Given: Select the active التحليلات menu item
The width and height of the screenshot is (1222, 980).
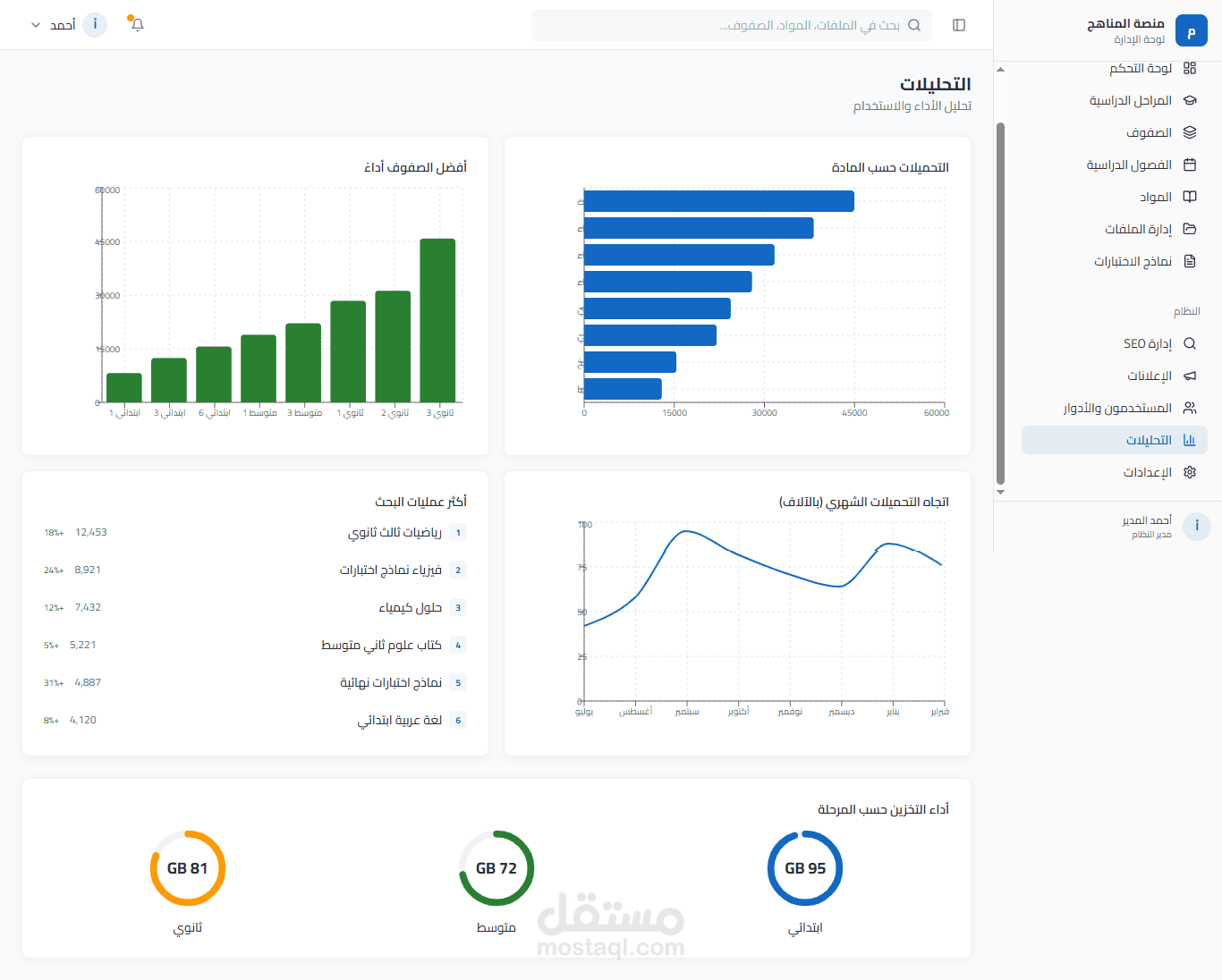Looking at the screenshot, I should (1115, 440).
